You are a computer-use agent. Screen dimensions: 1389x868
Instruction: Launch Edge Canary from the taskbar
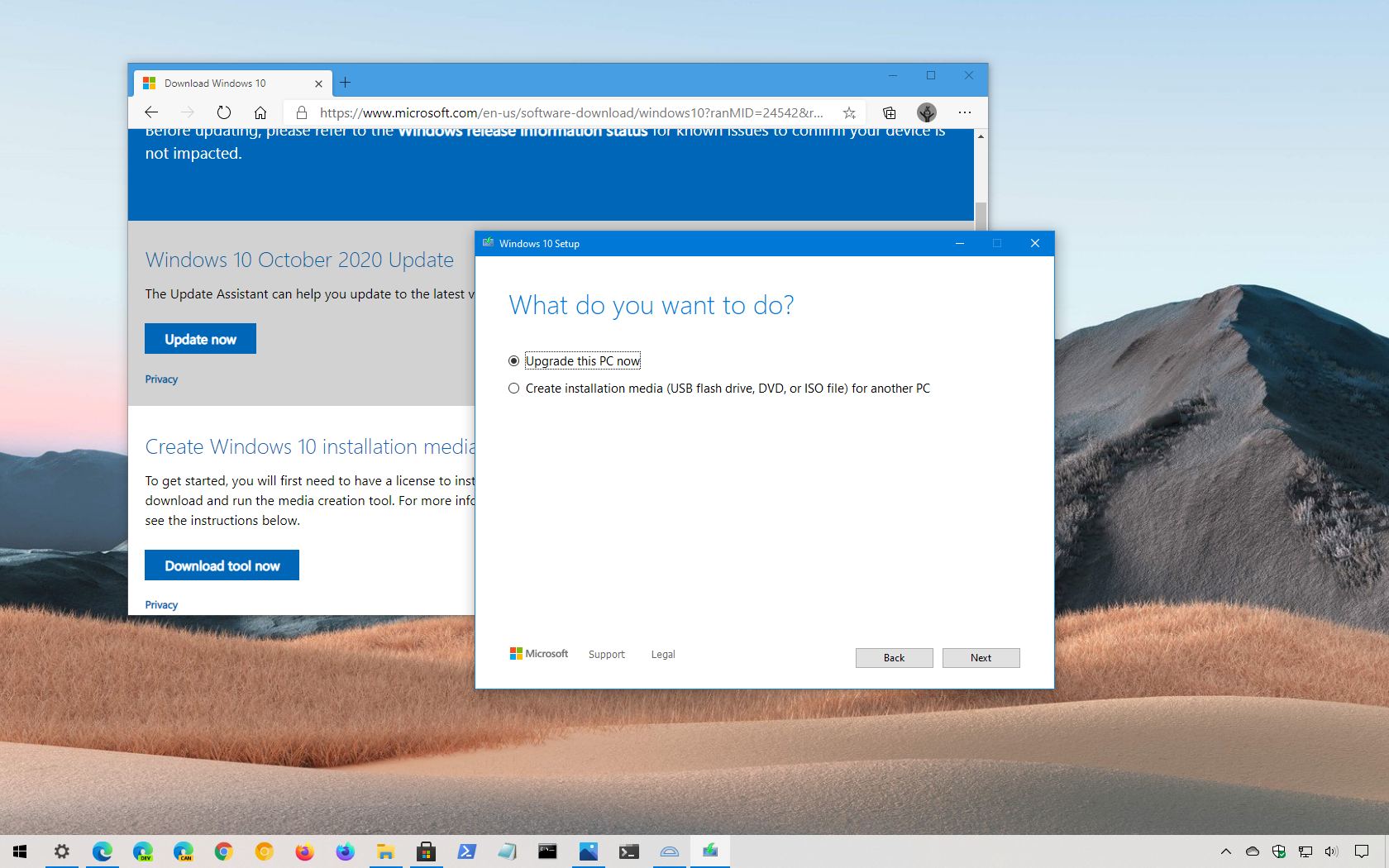point(184,851)
